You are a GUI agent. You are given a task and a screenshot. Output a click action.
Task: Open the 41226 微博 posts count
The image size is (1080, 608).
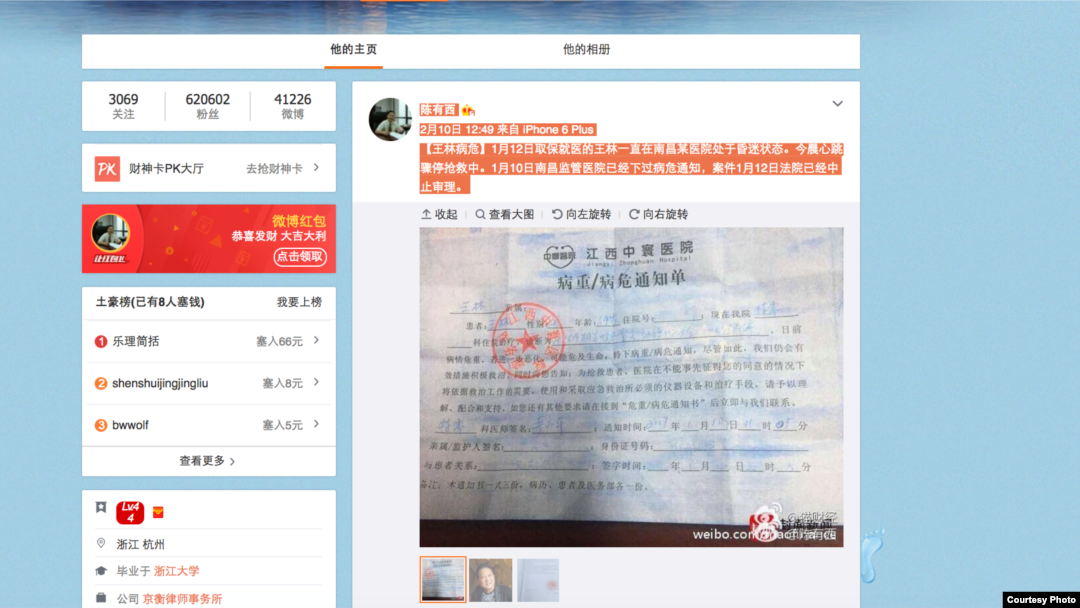tap(293, 106)
